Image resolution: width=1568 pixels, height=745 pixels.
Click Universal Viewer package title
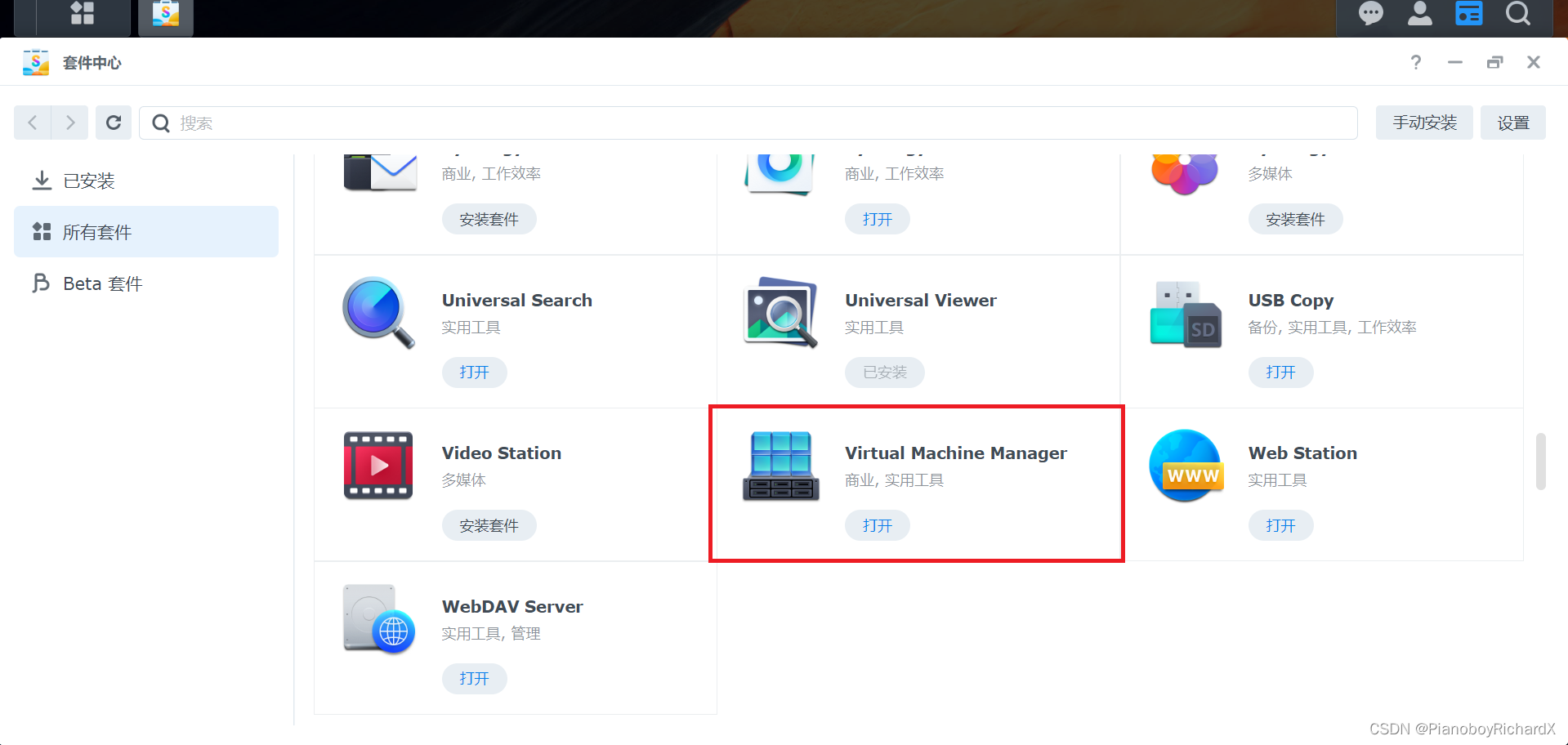coord(921,301)
